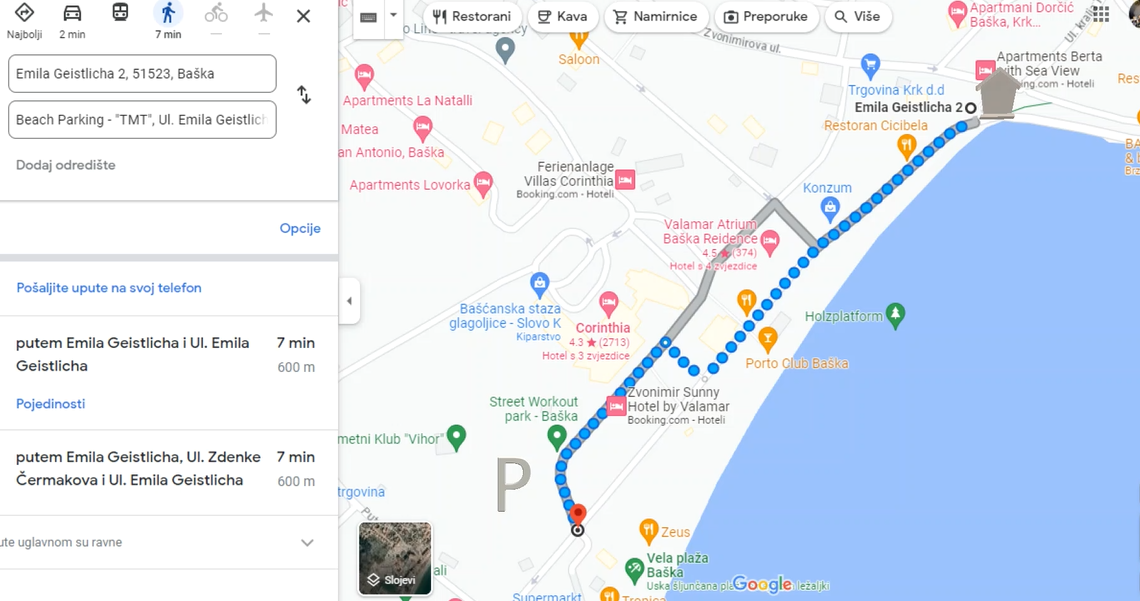This screenshot has width=1140, height=601.
Task: Choose the public transit bus icon
Action: point(120,12)
